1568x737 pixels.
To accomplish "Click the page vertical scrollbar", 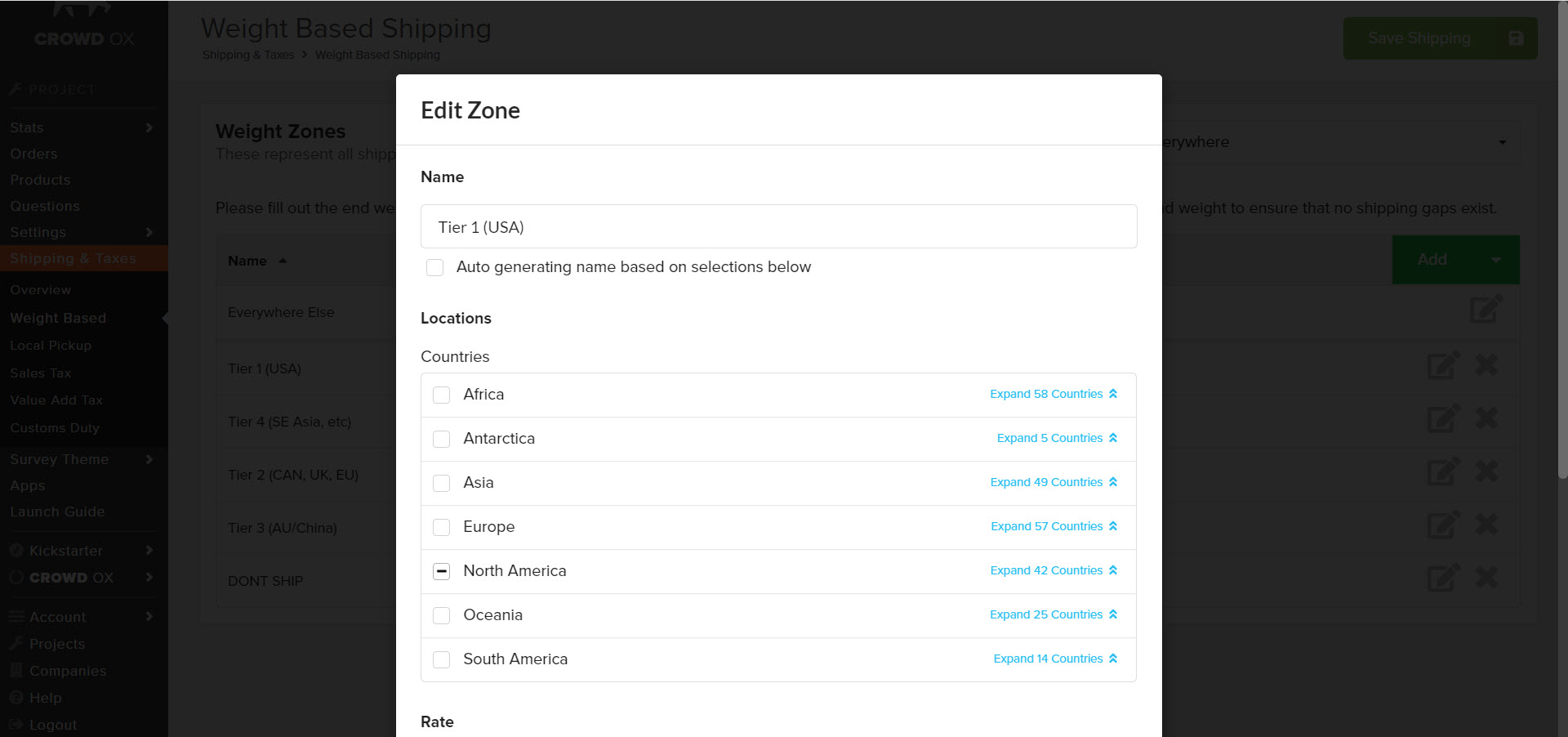I will 1562,245.
